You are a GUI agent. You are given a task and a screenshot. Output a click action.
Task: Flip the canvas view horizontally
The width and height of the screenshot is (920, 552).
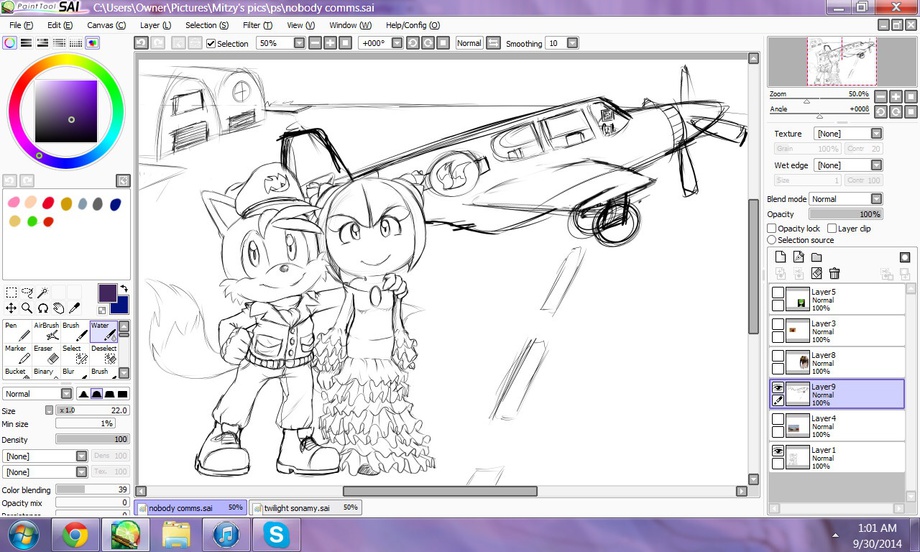tap(493, 43)
